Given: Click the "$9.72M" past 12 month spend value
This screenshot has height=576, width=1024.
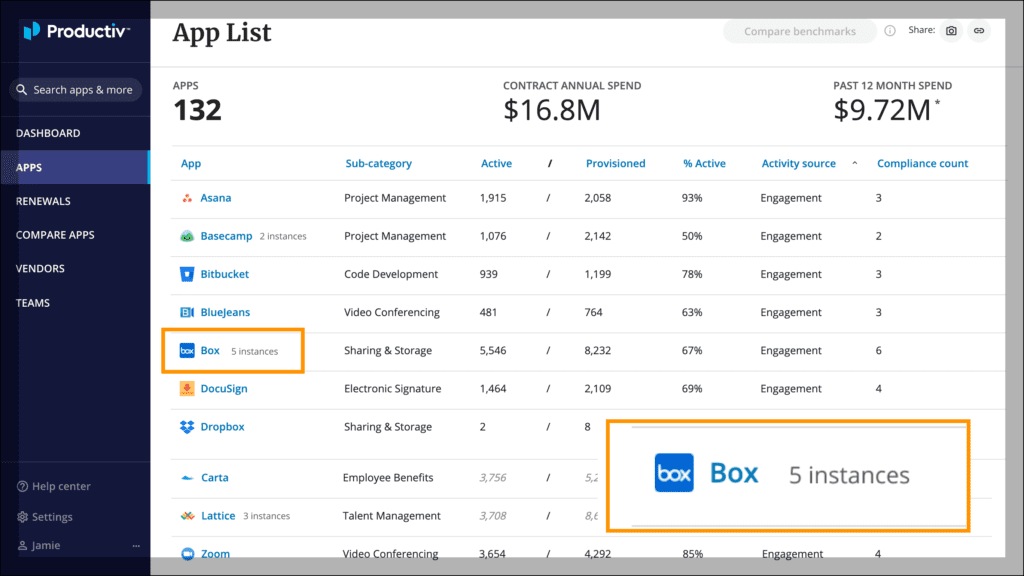Looking at the screenshot, I should 882,110.
